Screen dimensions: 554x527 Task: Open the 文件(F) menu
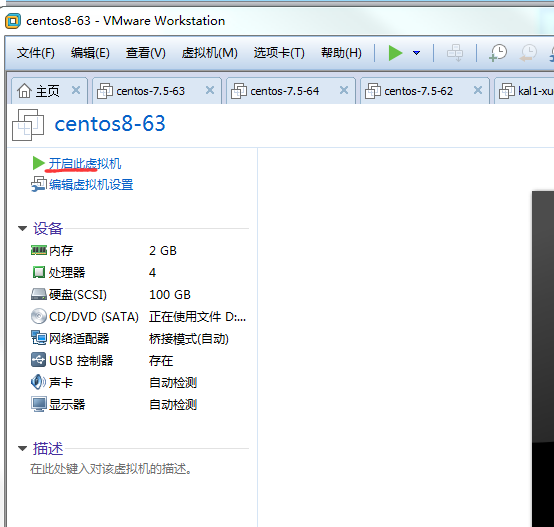pyautogui.click(x=36, y=53)
